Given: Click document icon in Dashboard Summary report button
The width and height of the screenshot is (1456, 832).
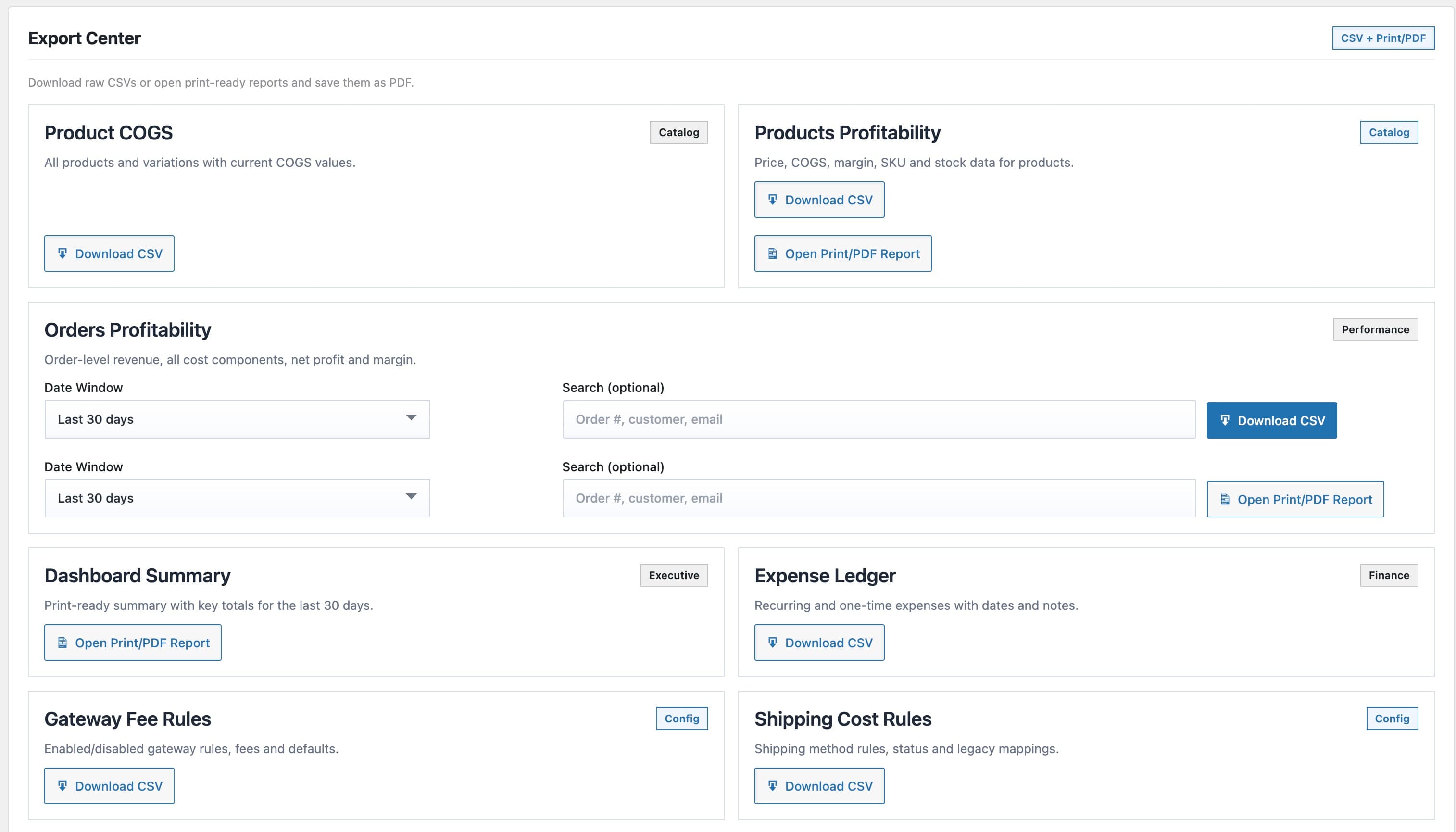Looking at the screenshot, I should 62,643.
